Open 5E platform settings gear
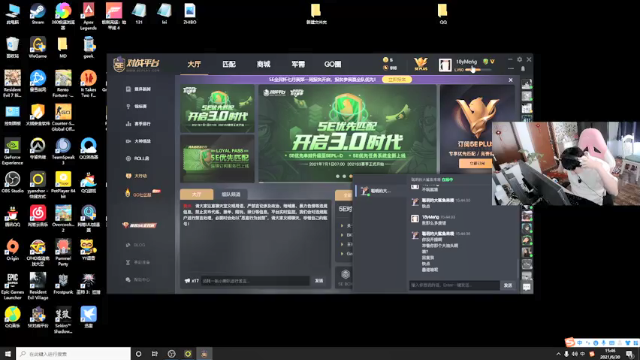Screen dimensions: 640x360 point(519,60)
